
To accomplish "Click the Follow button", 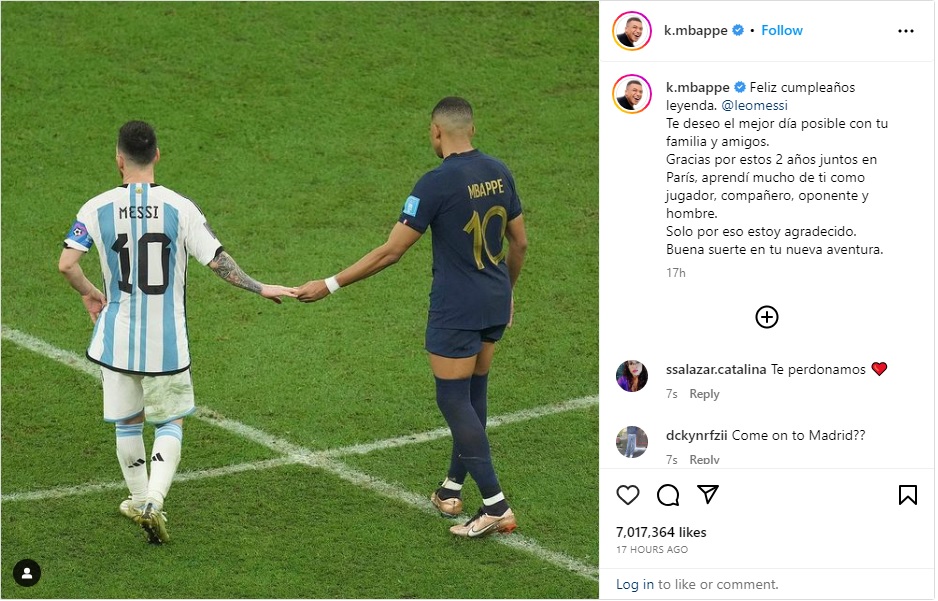I will point(782,30).
